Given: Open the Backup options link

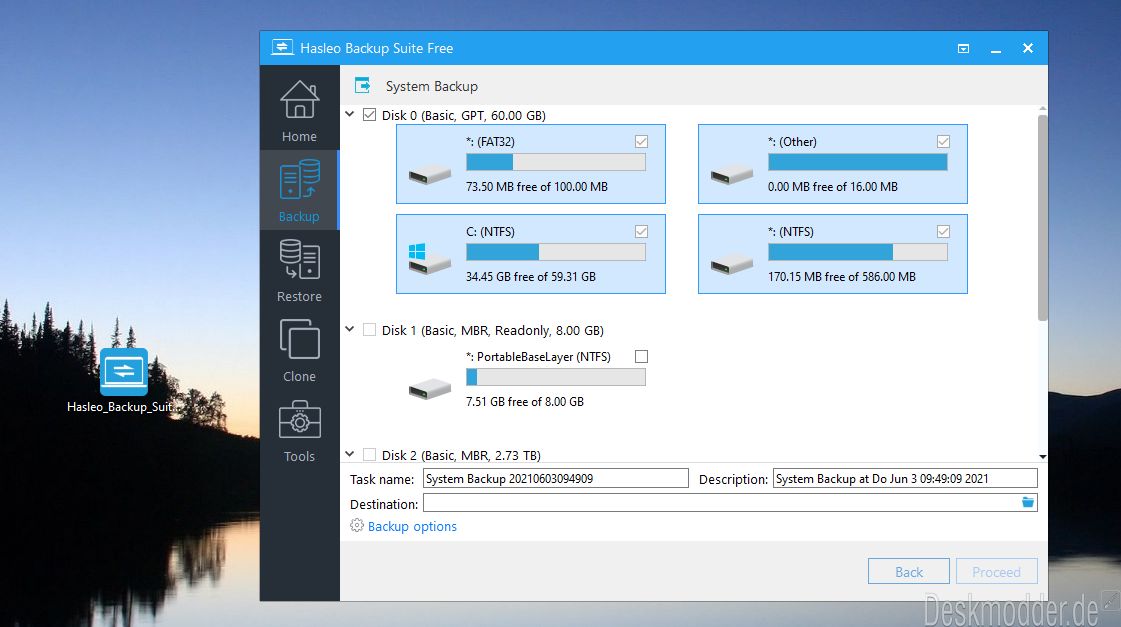Looking at the screenshot, I should (412, 526).
